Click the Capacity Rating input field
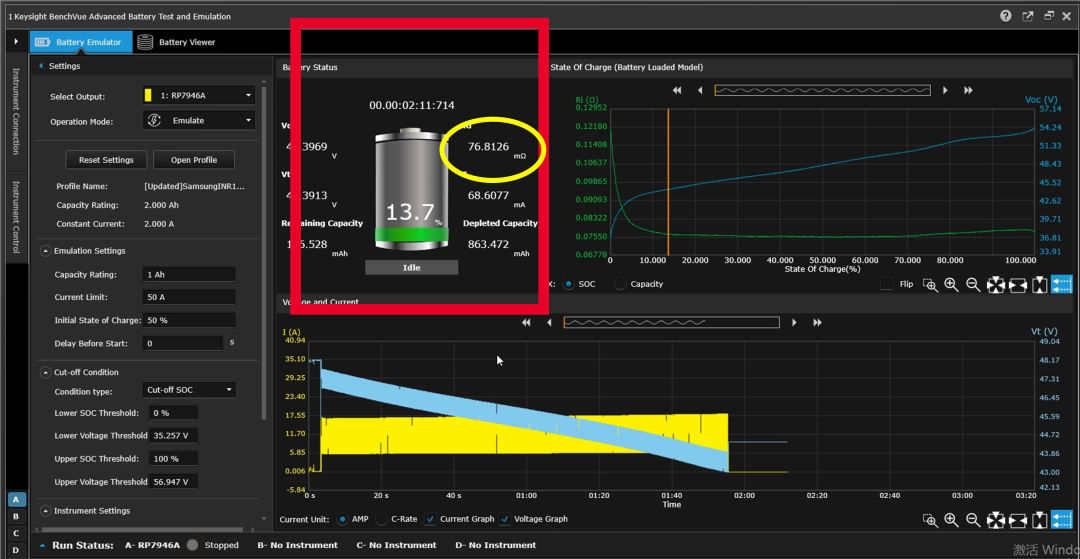This screenshot has height=559, width=1080. [x=189, y=275]
